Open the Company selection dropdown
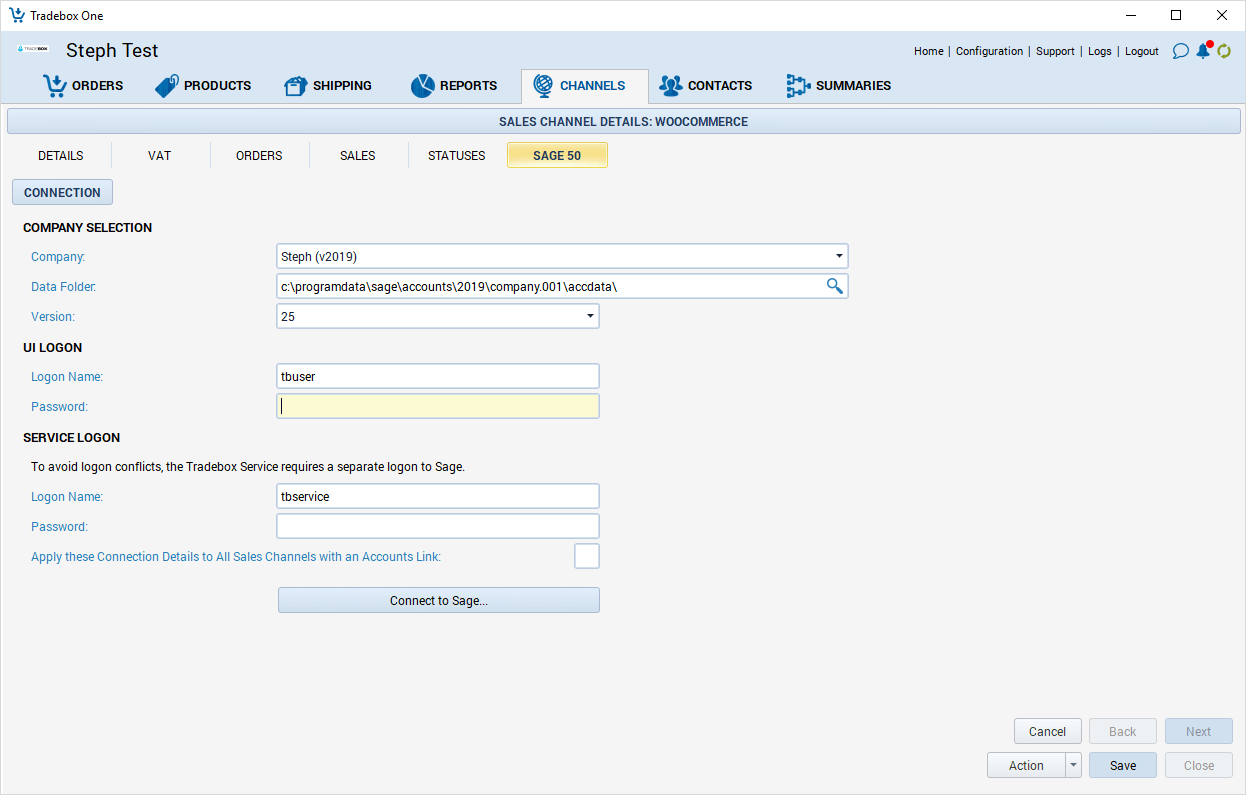Screen dimensions: 1246x795 click(839, 256)
